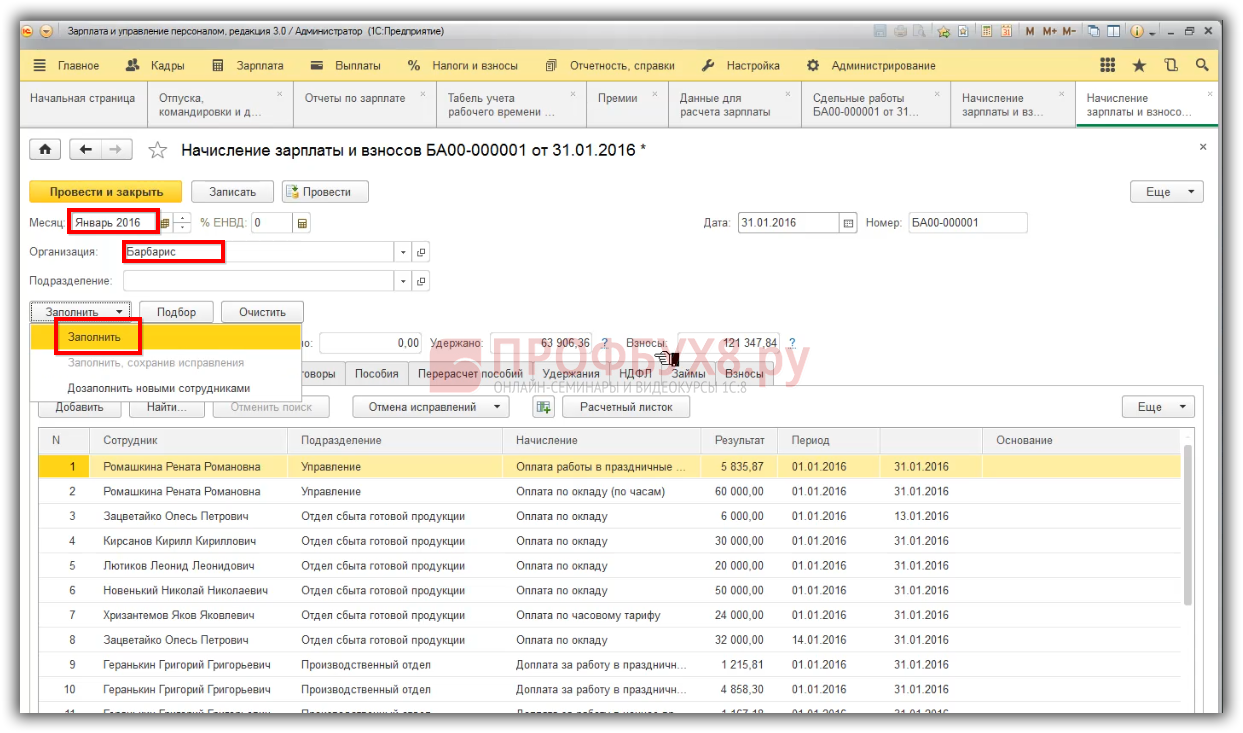The height and width of the screenshot is (733, 1243).
Task: Open the functions grid menu icon
Action: click(x=1108, y=65)
